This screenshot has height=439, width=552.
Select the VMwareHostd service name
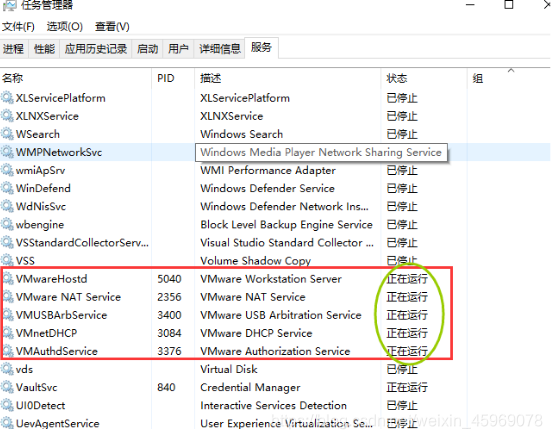click(x=51, y=279)
